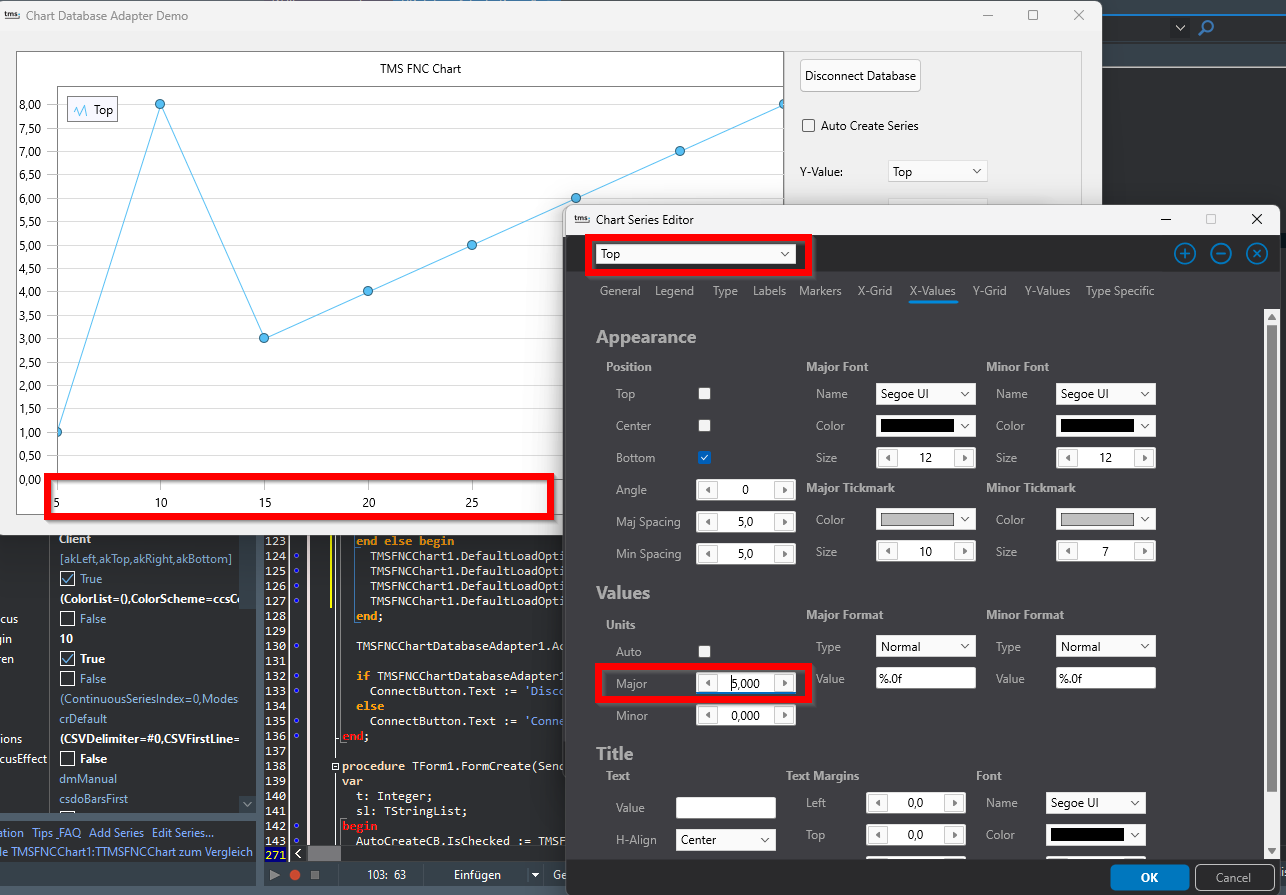Stop macro recording with the square icon
This screenshot has height=895, width=1286.
point(314,875)
